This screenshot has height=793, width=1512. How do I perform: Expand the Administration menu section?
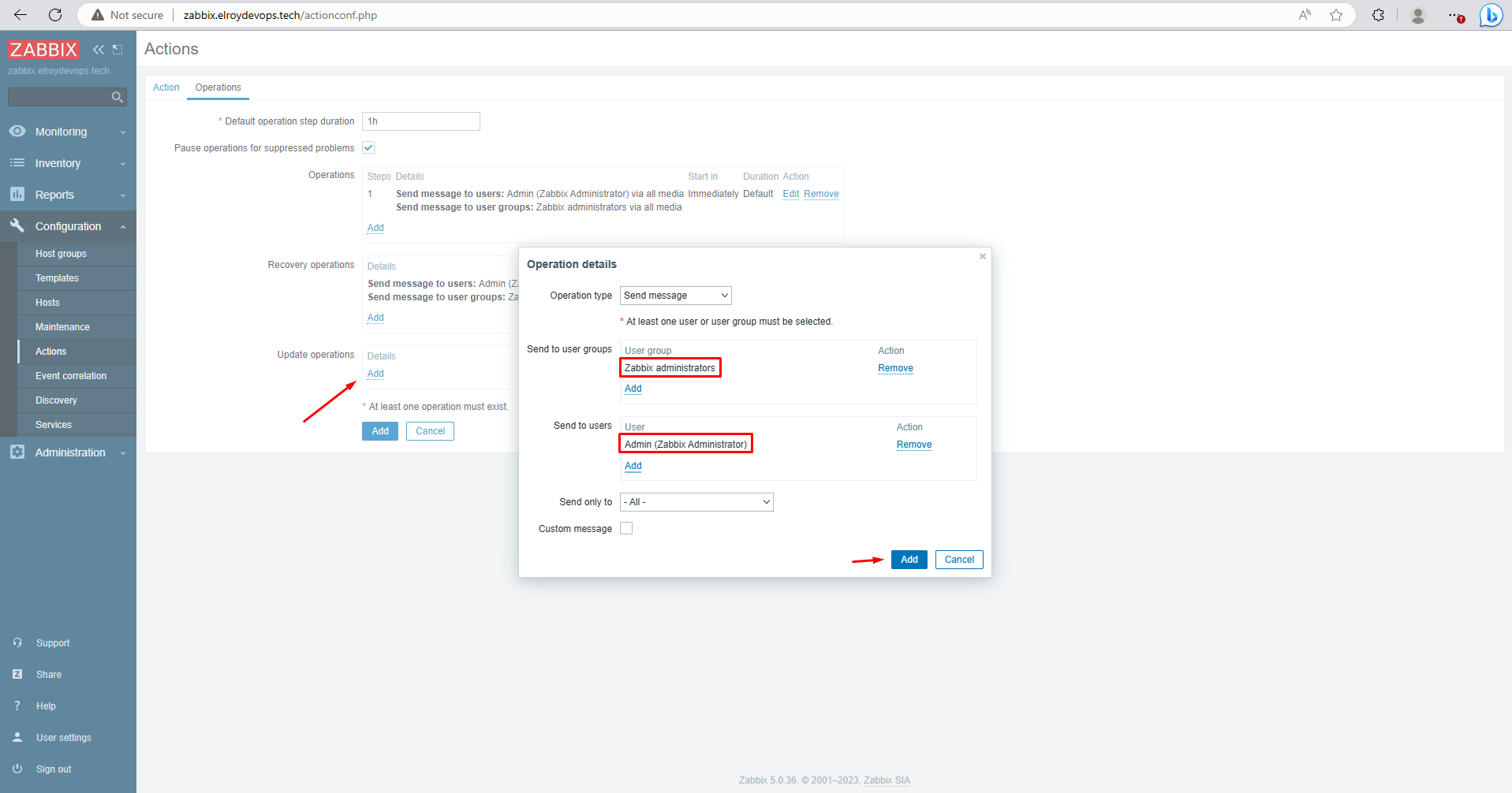(x=68, y=452)
